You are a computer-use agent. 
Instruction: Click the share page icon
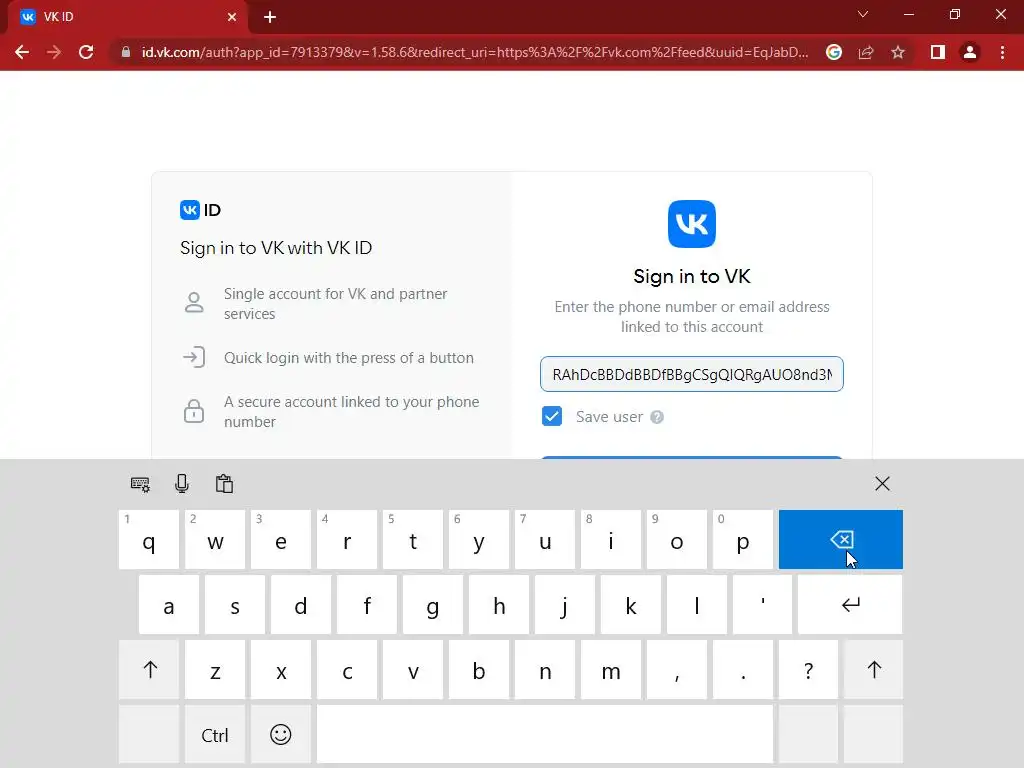tap(866, 52)
